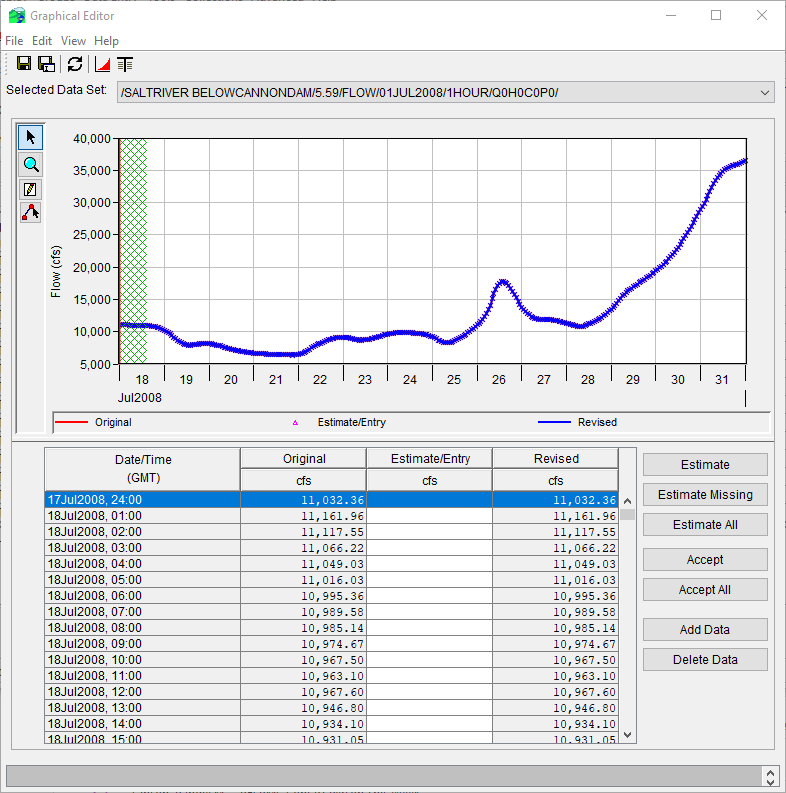
Task: Open the Edit menu
Action: click(42, 41)
